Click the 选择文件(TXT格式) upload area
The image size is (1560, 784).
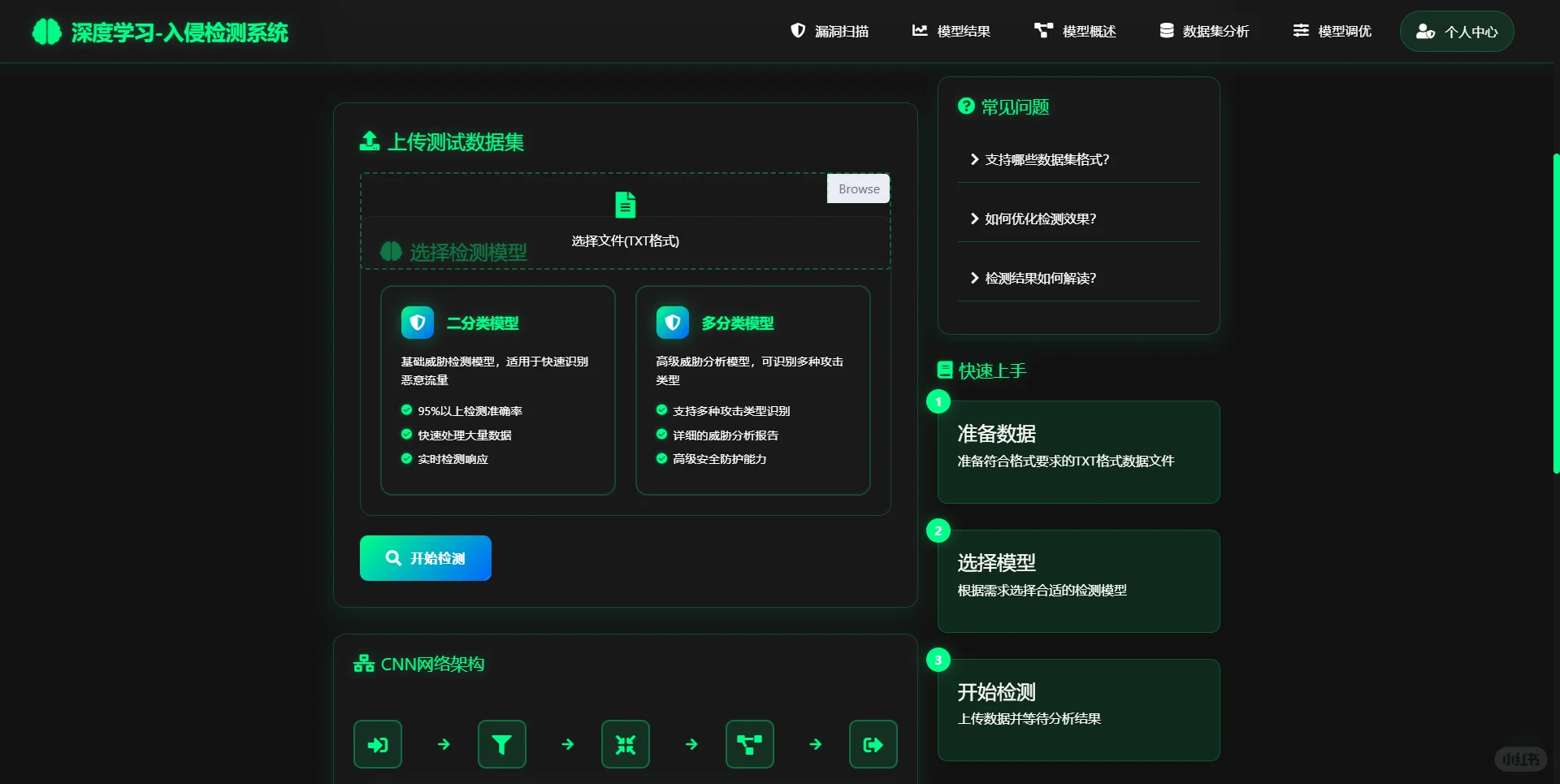(625, 221)
